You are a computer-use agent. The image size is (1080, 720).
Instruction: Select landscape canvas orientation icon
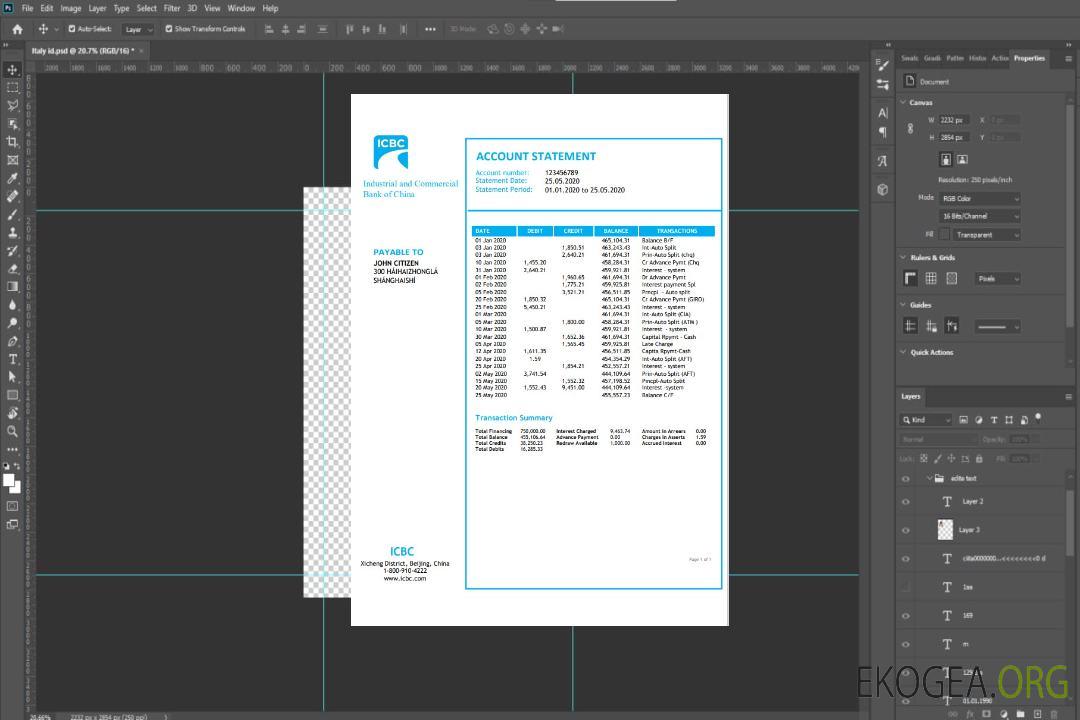tap(962, 159)
